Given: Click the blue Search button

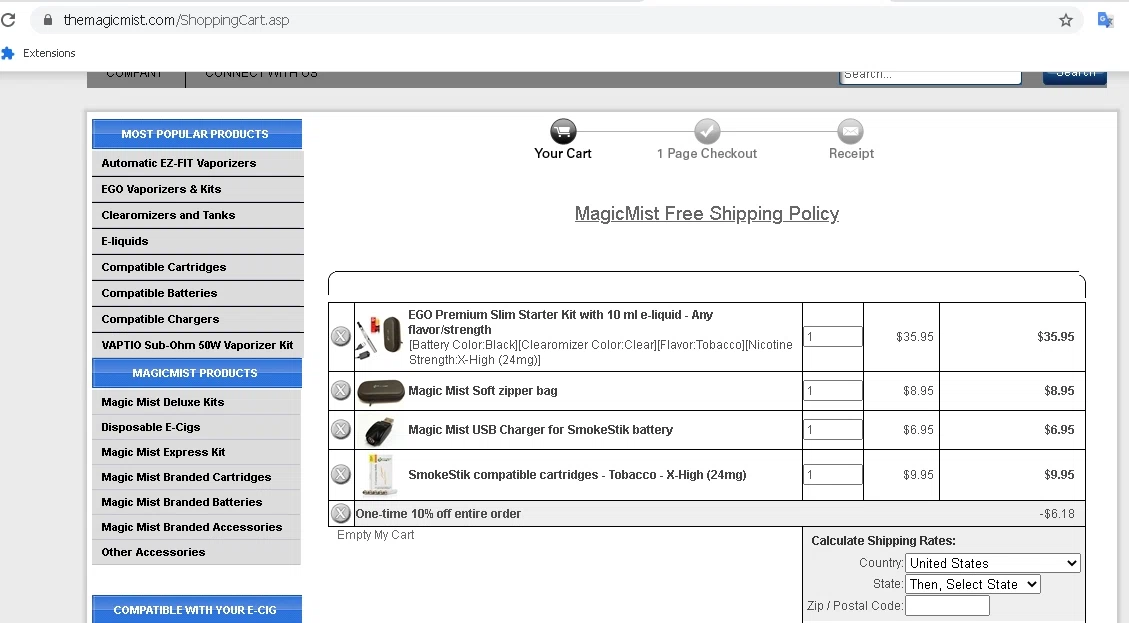Looking at the screenshot, I should click(1075, 76).
